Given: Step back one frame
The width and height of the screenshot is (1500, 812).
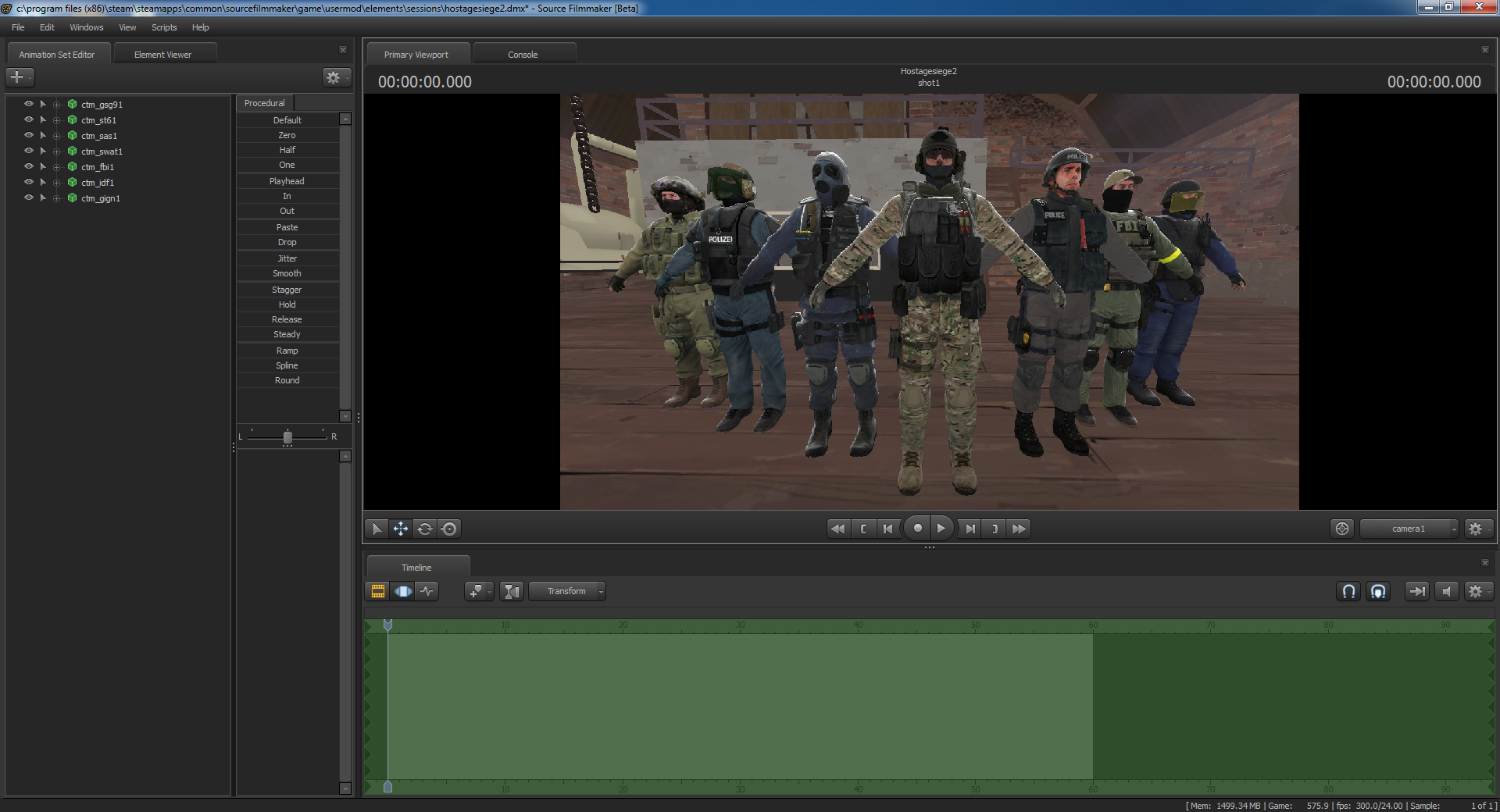Looking at the screenshot, I should point(888,529).
